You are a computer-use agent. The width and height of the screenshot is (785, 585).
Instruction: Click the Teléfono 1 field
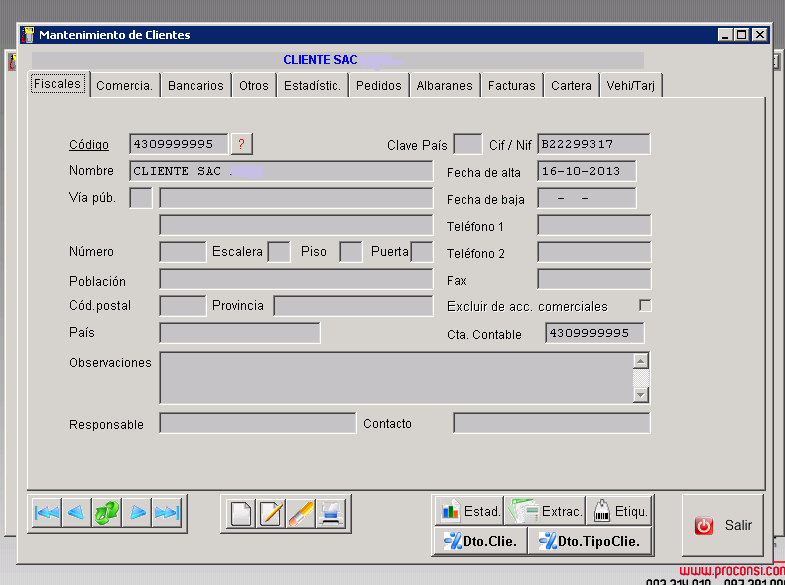594,225
